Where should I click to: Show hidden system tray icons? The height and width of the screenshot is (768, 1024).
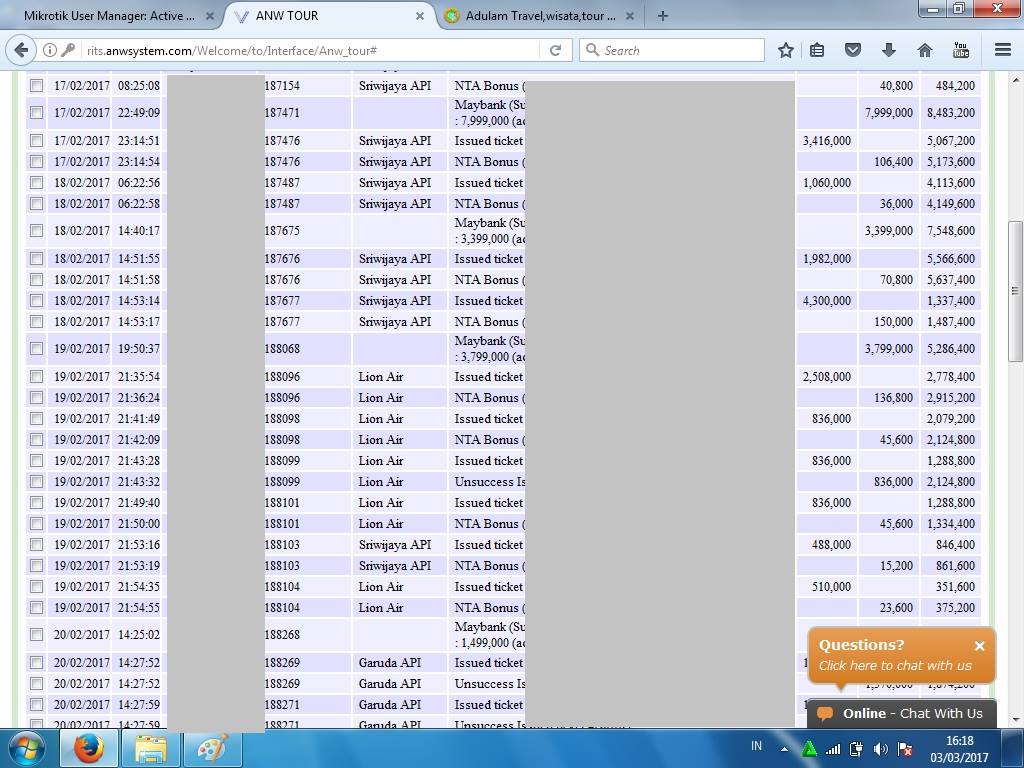784,749
